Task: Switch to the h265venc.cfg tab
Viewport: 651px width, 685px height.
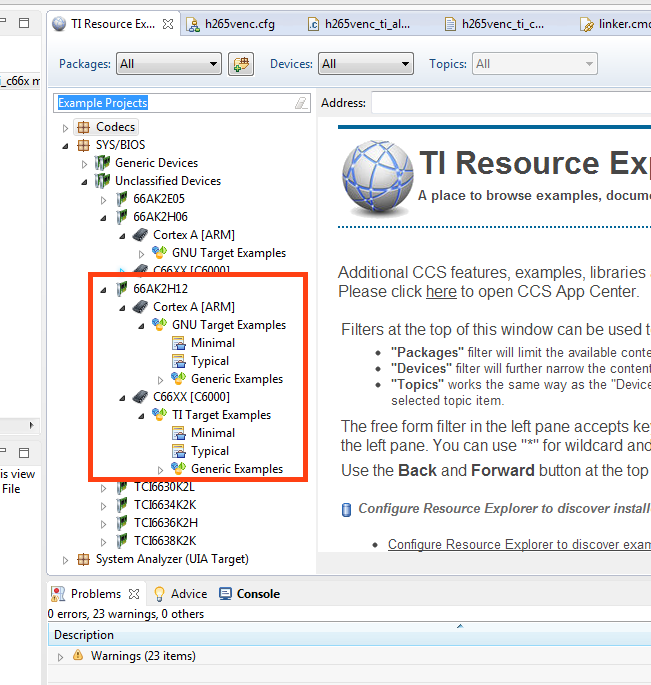Action: pos(232,24)
